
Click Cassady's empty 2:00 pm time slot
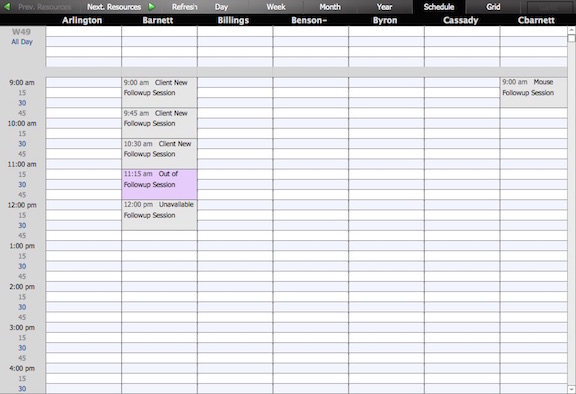pyautogui.click(x=462, y=286)
